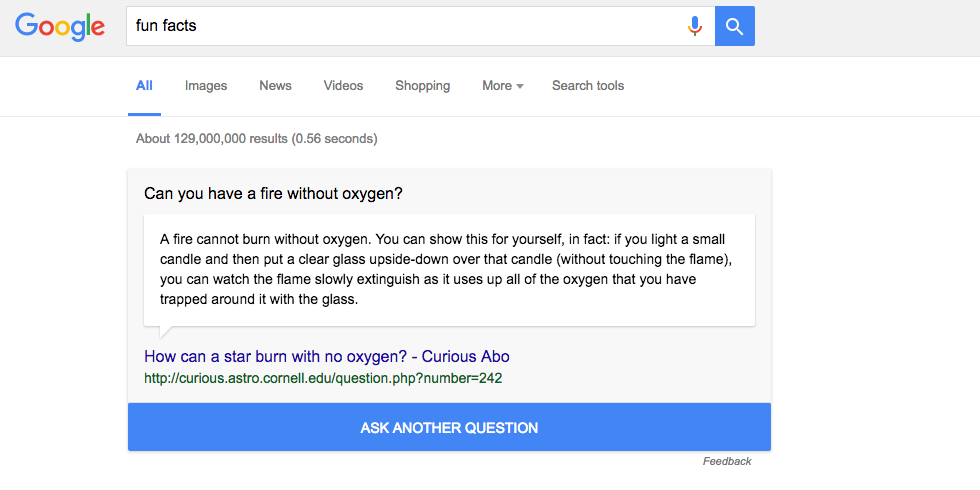Click the speech bubble pointer below the answer
The height and width of the screenshot is (490, 980).
coord(166,332)
